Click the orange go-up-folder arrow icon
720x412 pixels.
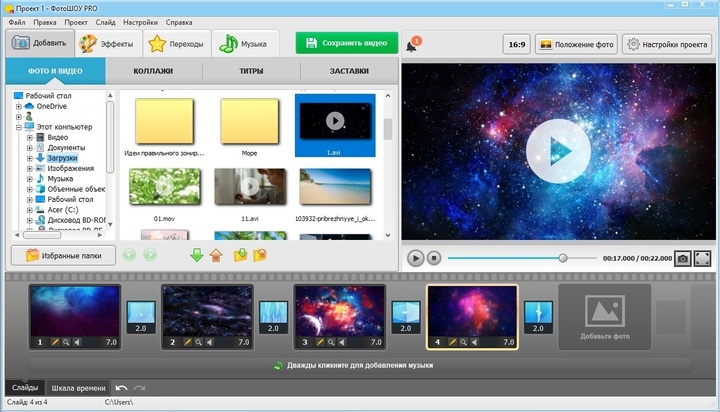click(216, 255)
